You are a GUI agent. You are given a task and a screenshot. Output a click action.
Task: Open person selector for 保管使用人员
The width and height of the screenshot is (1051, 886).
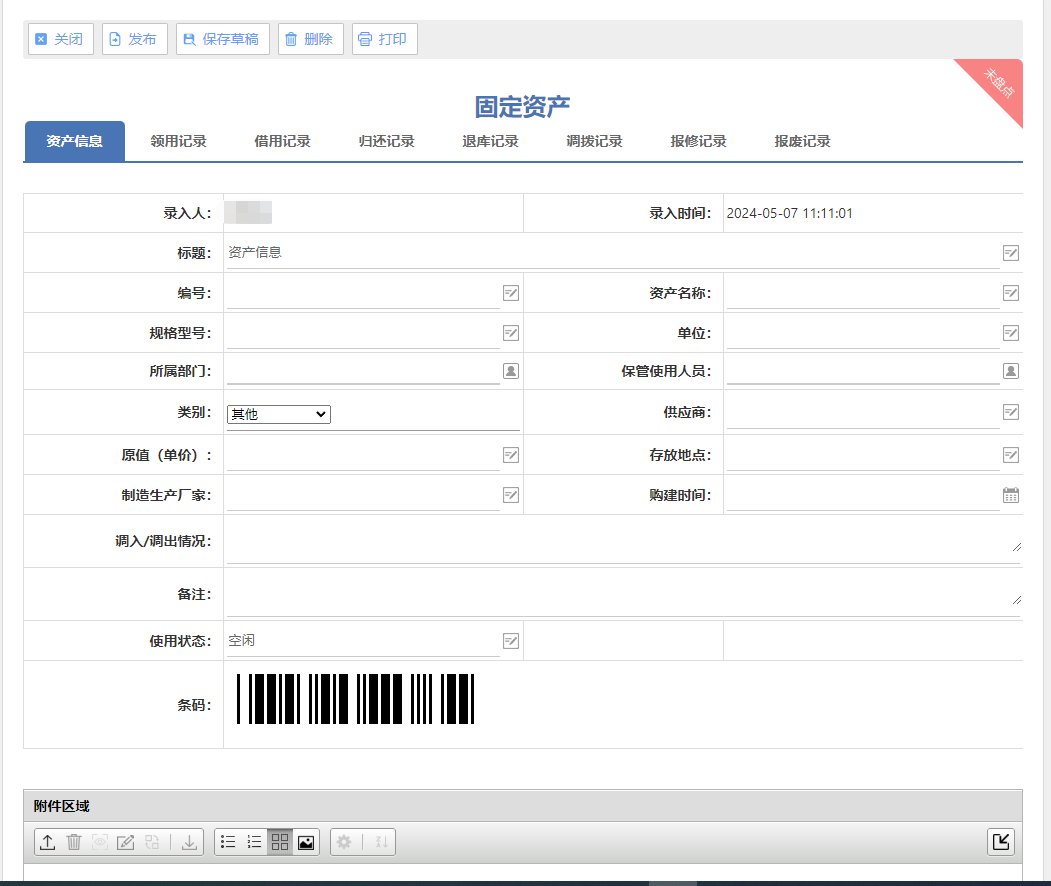point(1011,371)
